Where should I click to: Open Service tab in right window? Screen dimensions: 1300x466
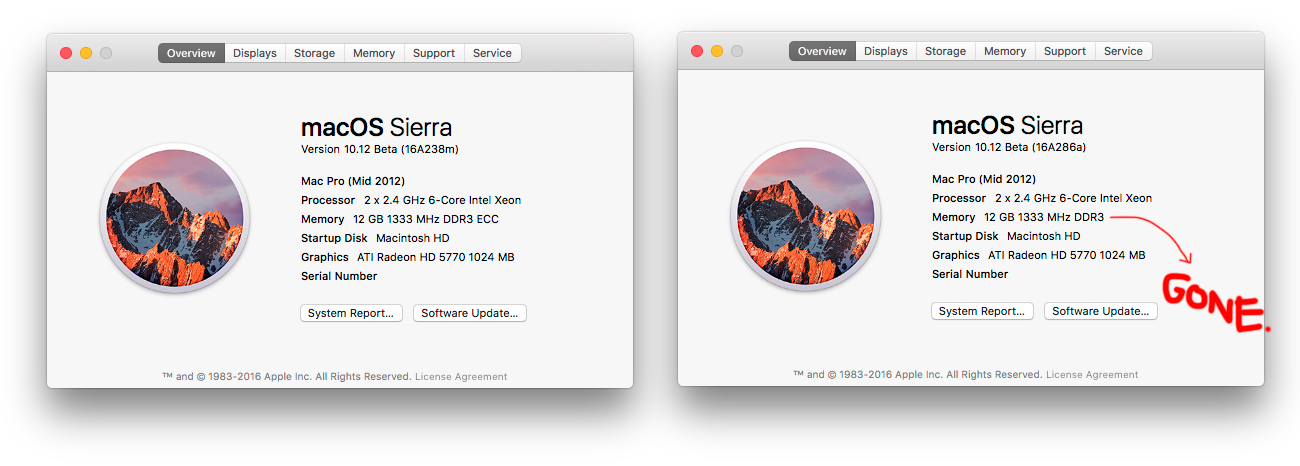1124,51
